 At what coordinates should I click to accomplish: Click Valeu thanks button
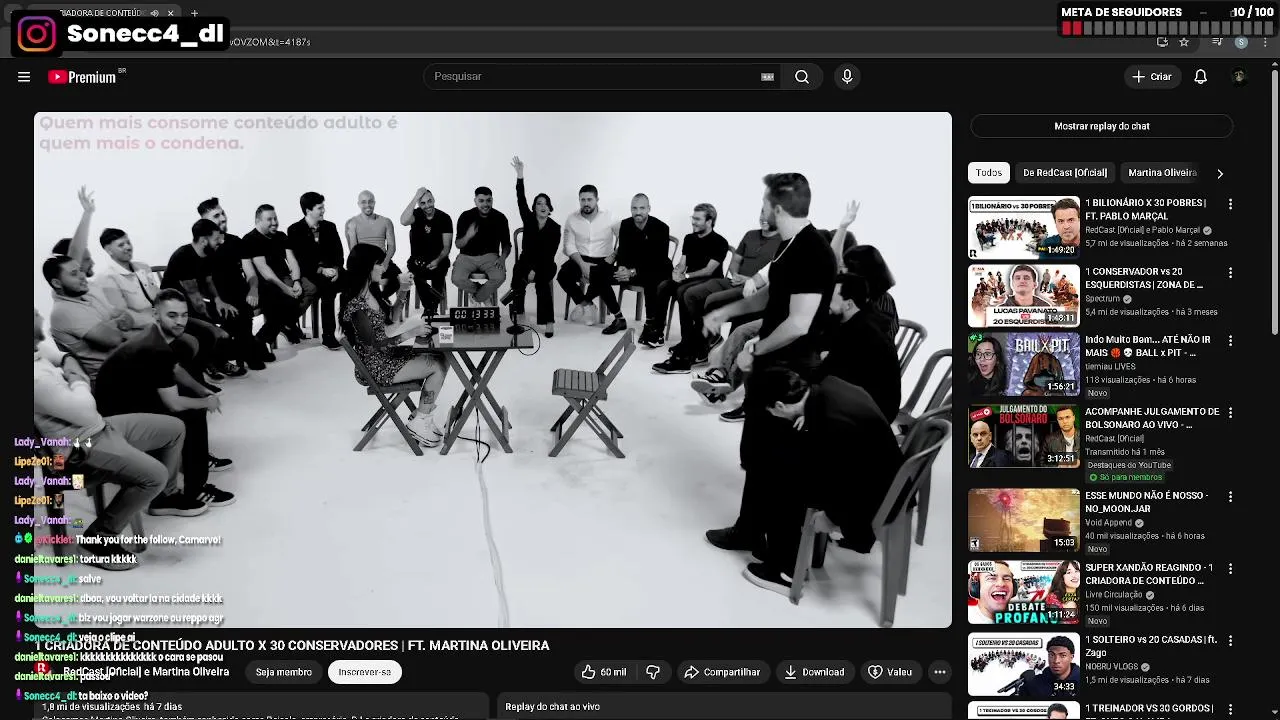[890, 672]
